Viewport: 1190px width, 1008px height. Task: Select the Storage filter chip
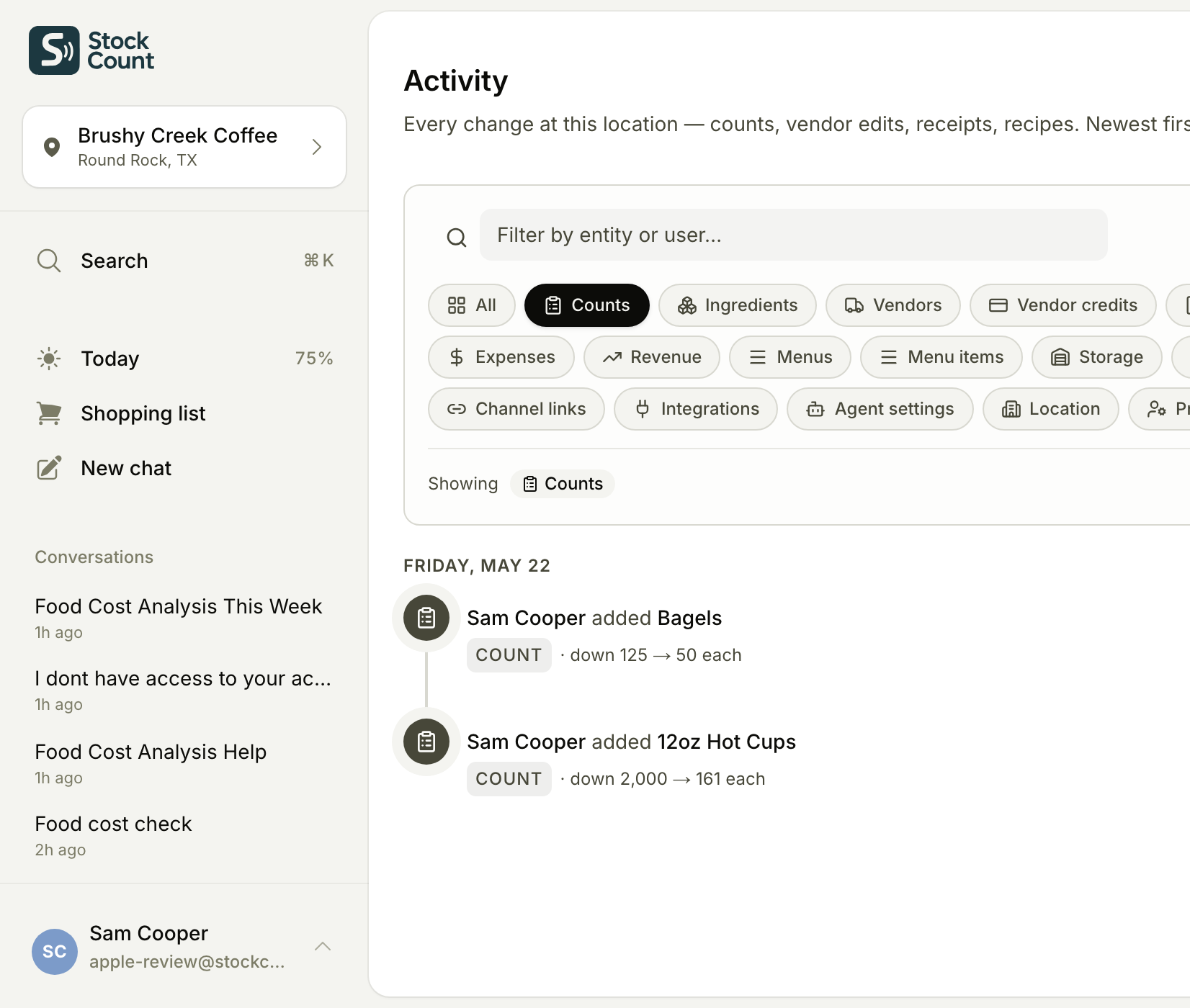pos(1097,357)
